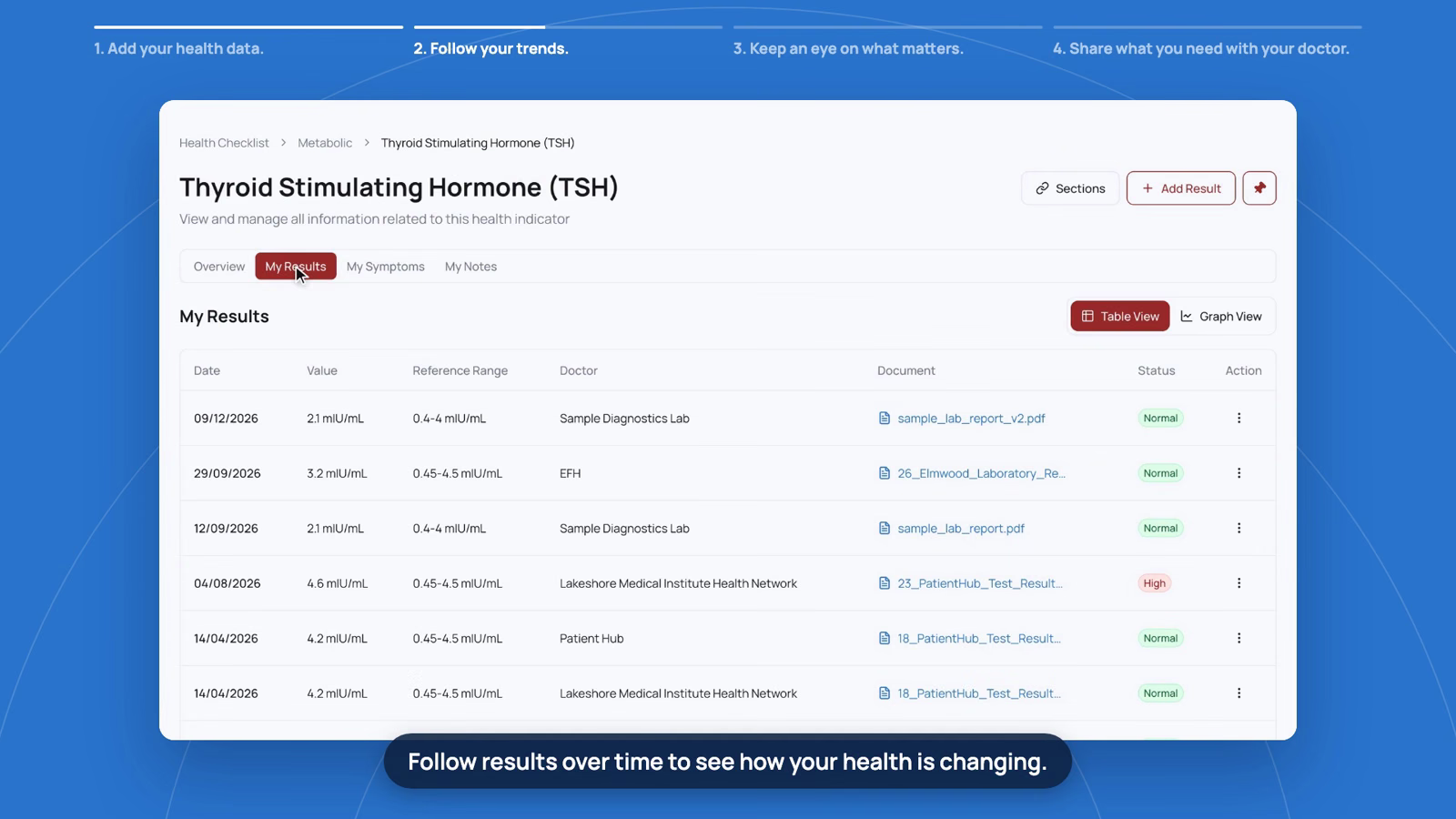Viewport: 1456px width, 819px height.
Task: Click the Patient Hub doctor cell
Action: (x=591, y=639)
